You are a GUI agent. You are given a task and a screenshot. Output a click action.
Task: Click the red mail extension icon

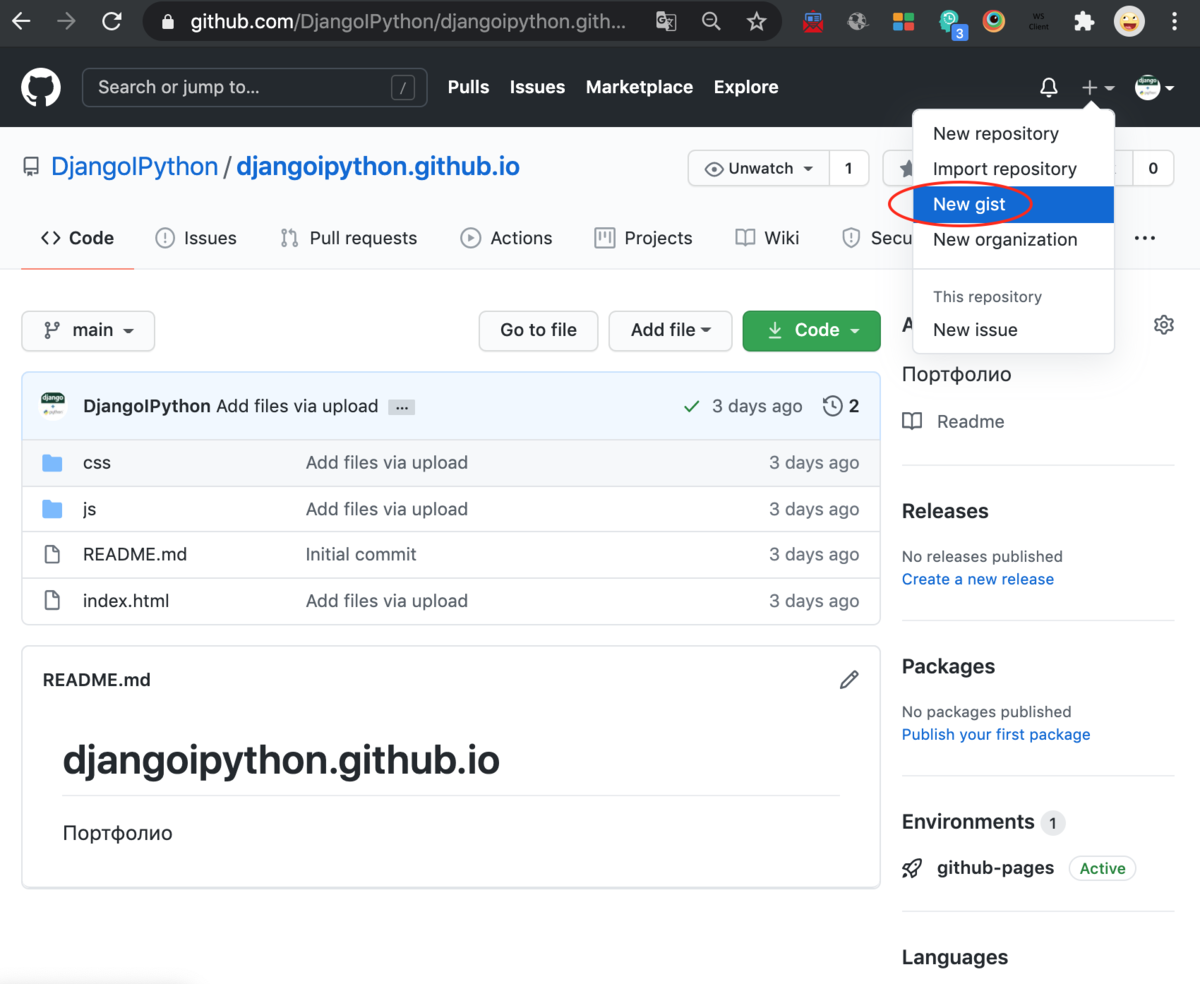[x=813, y=21]
